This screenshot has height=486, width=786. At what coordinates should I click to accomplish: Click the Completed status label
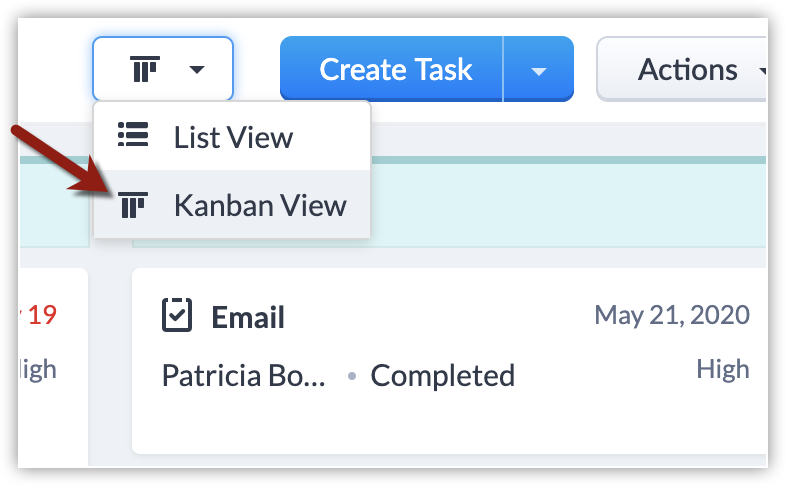point(442,376)
